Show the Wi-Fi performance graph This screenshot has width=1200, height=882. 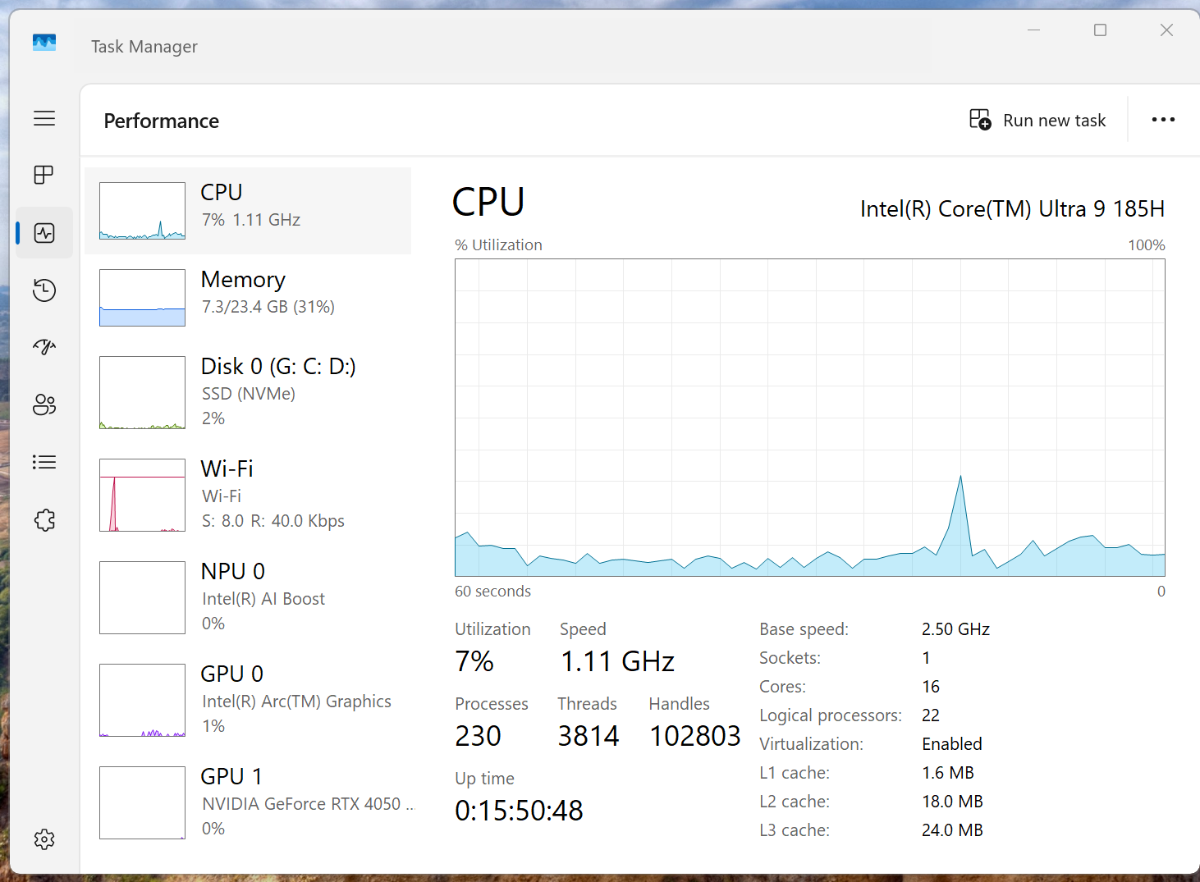pos(248,494)
